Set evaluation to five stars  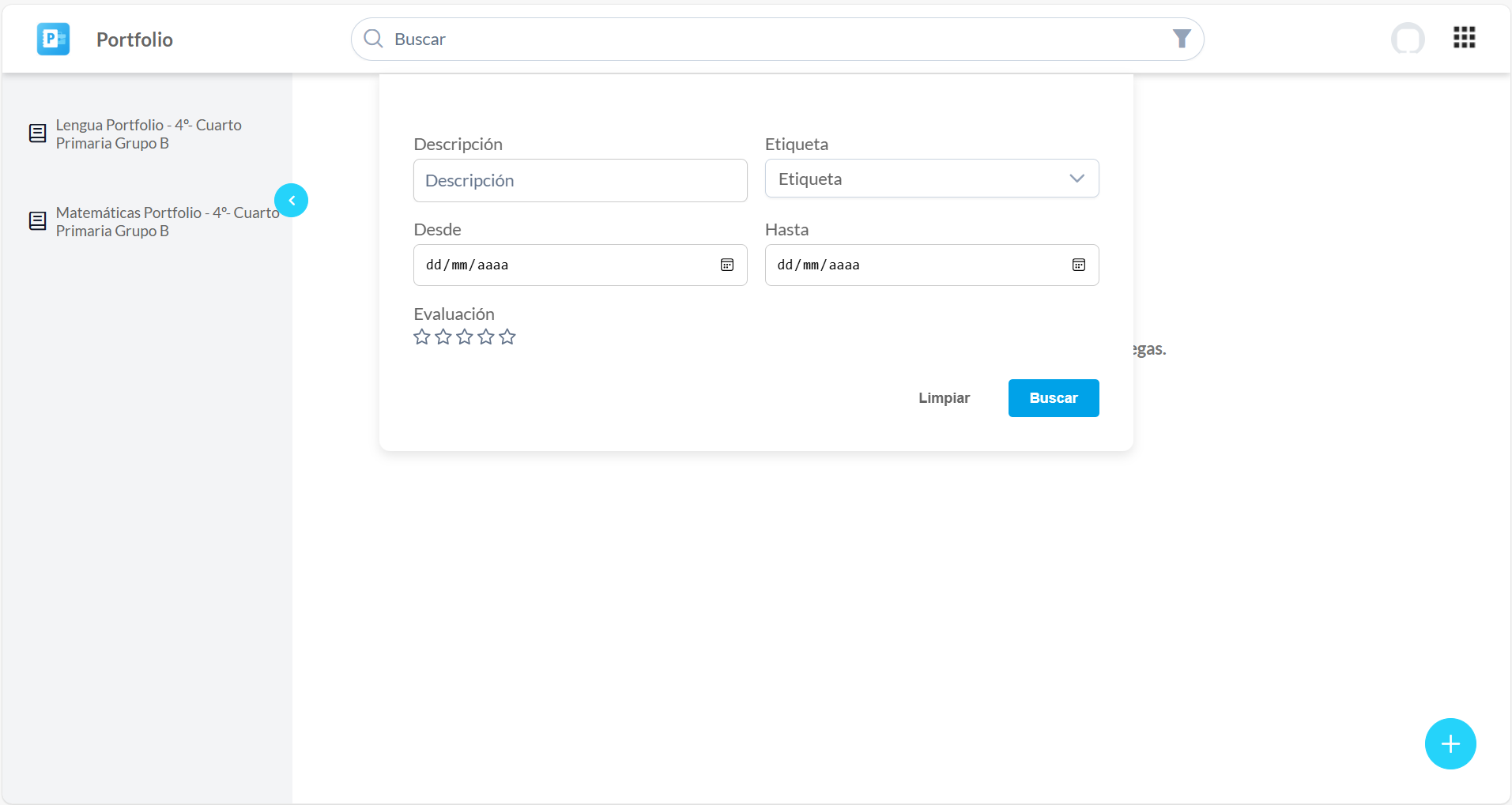click(x=507, y=337)
